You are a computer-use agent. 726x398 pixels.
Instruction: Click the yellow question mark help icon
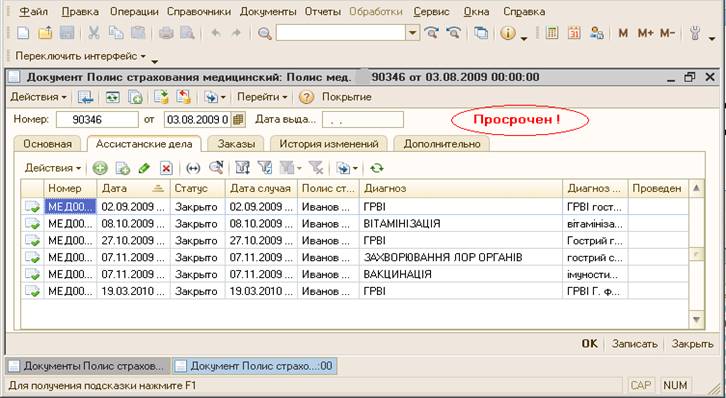pyautogui.click(x=306, y=97)
